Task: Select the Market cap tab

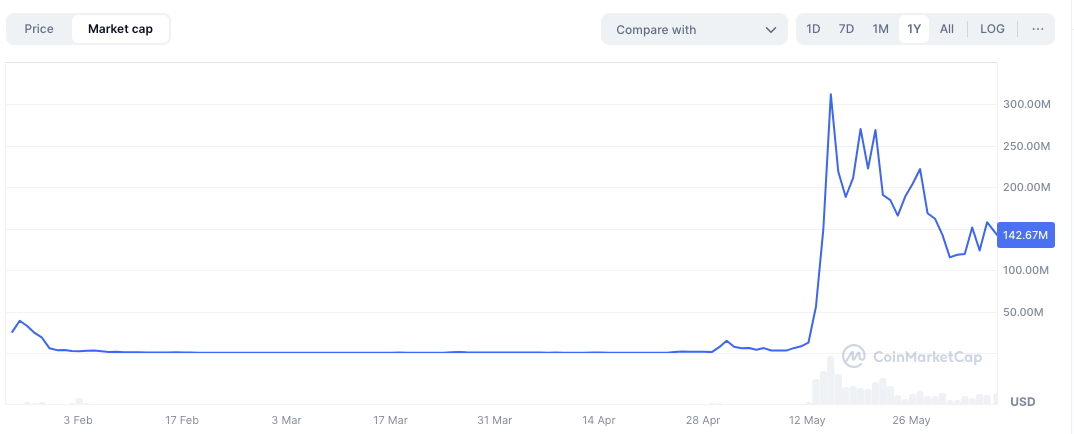Action: tap(120, 29)
